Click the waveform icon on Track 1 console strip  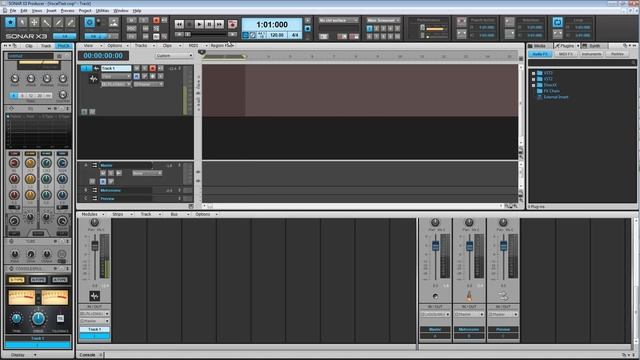click(94, 296)
